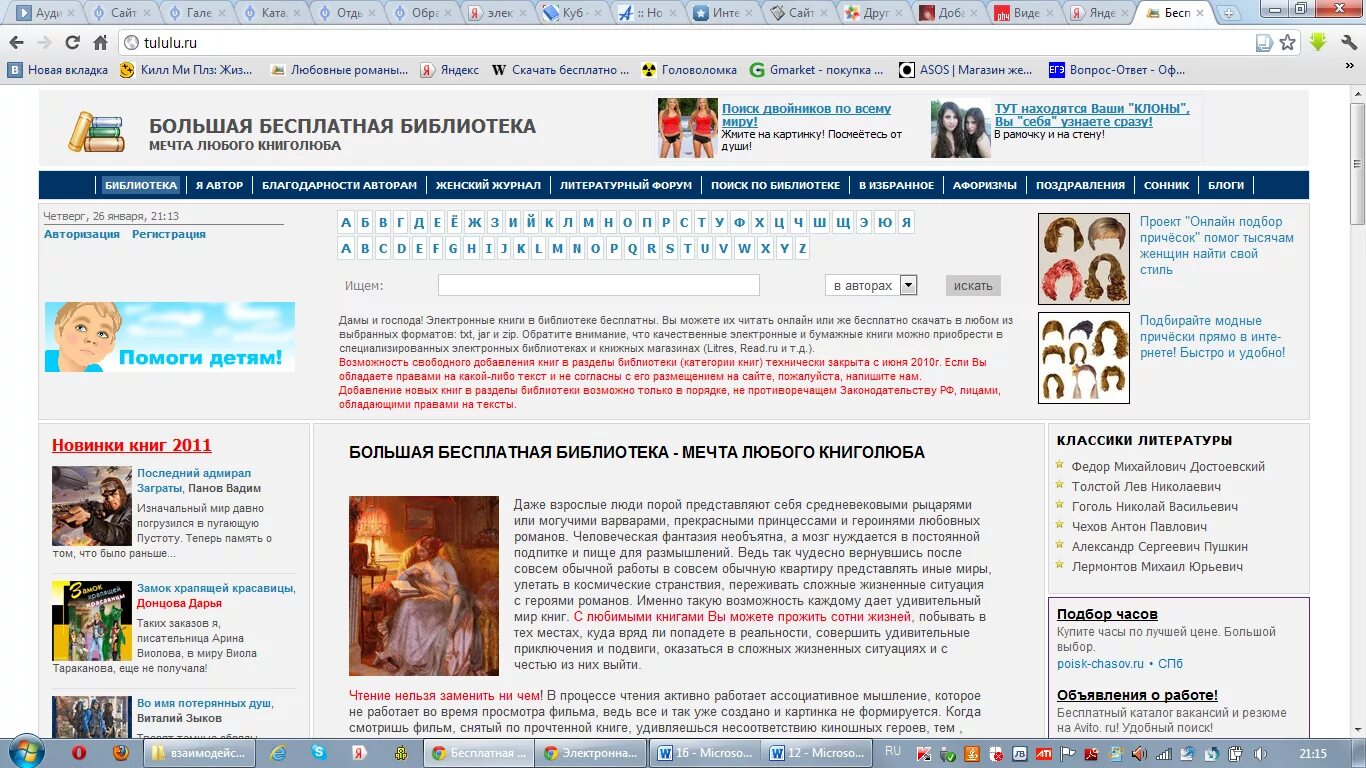This screenshot has width=1366, height=768.
Task: Open a new tab with the plus button
Action: point(1229,14)
